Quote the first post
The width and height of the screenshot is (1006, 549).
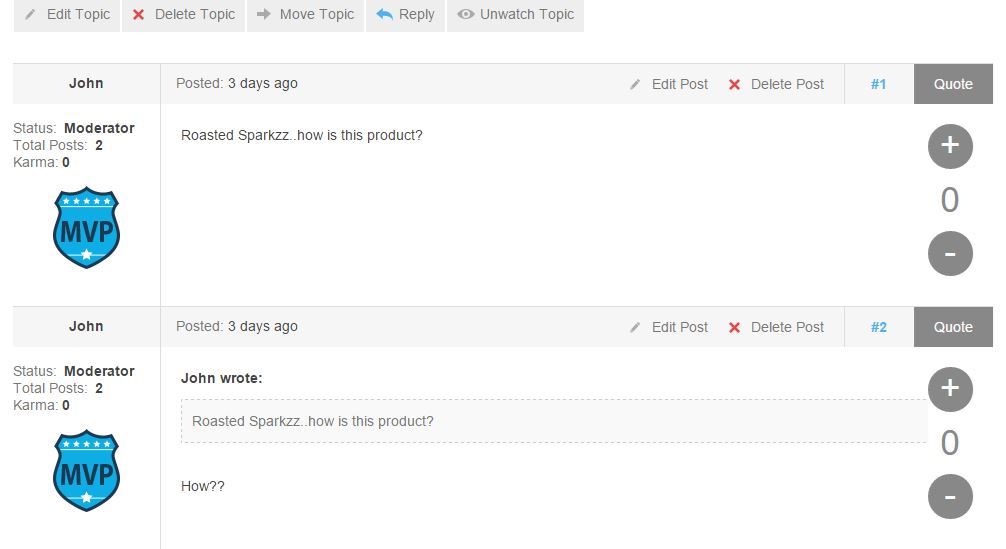(x=953, y=84)
